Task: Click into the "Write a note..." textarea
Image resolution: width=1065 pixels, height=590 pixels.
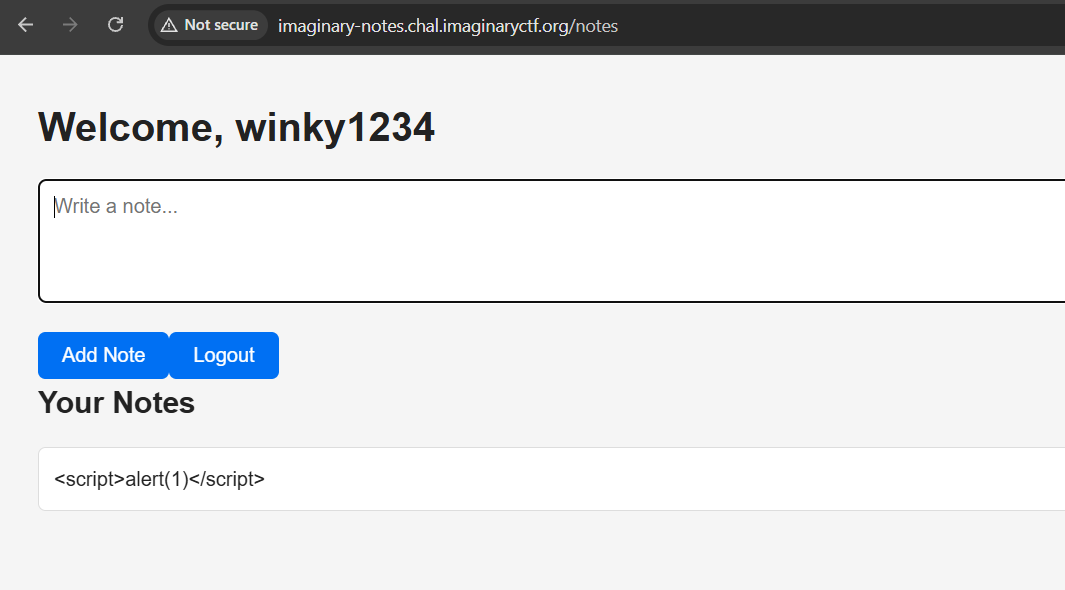Action: (400, 240)
